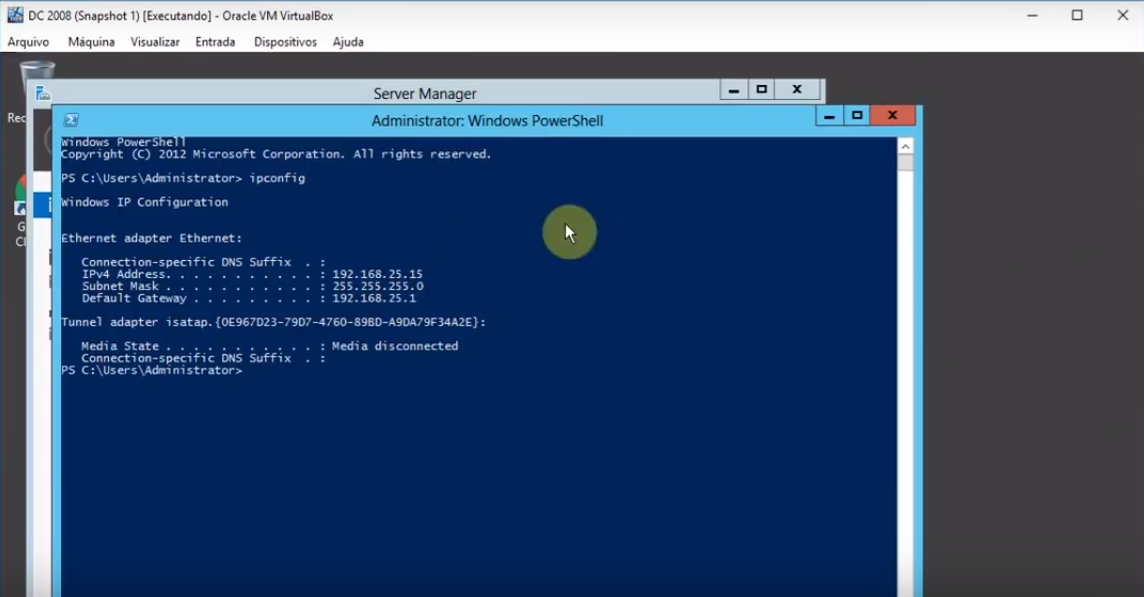Screen dimensions: 1144x597
Task: Click the PowerShell vertical scrollbar thumb
Action: click(x=905, y=162)
